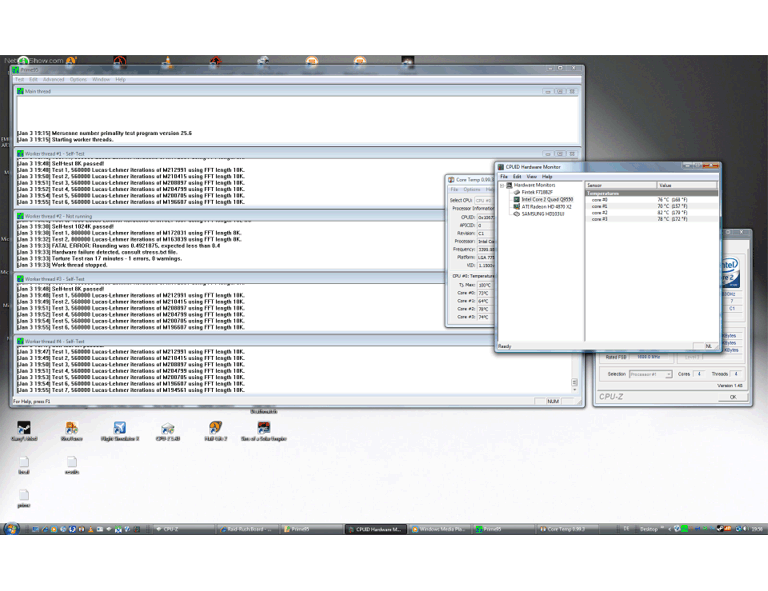Open the View menu in Hardware Monitor
768x591 pixels.
pyautogui.click(x=532, y=176)
